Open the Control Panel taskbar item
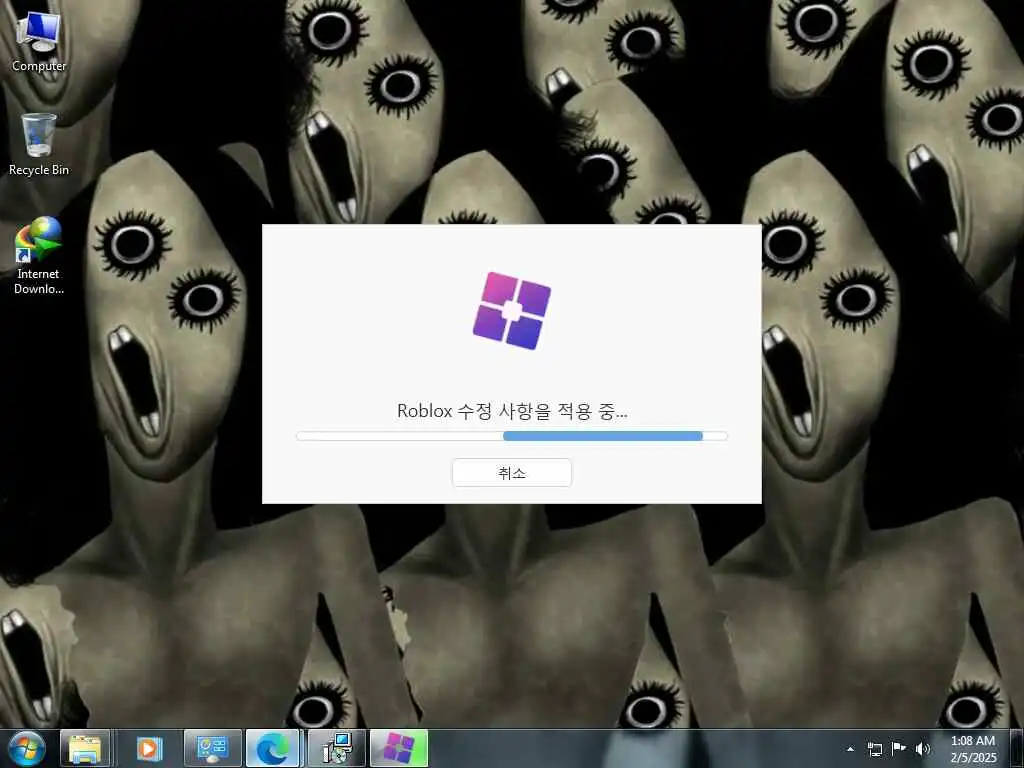Viewport: 1024px width, 768px height. (212, 748)
